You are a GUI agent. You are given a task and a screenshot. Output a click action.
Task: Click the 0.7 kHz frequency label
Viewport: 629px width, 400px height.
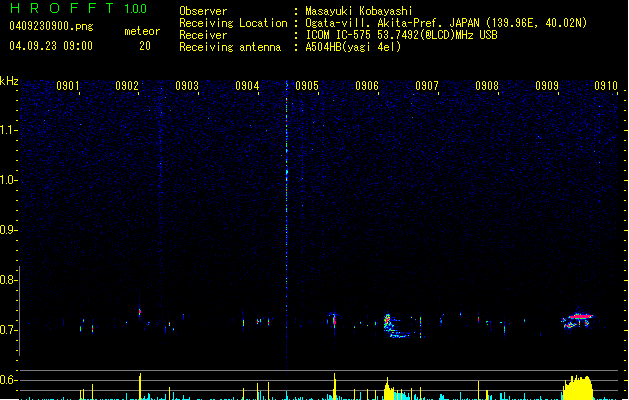point(9,330)
